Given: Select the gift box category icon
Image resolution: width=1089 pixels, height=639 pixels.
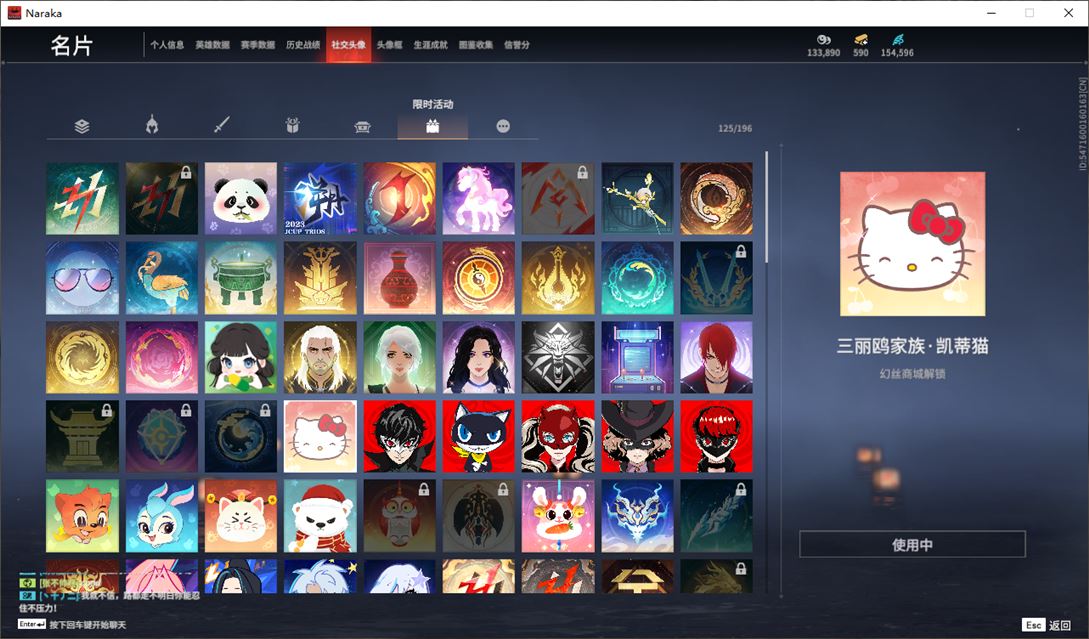Looking at the screenshot, I should coord(292,126).
